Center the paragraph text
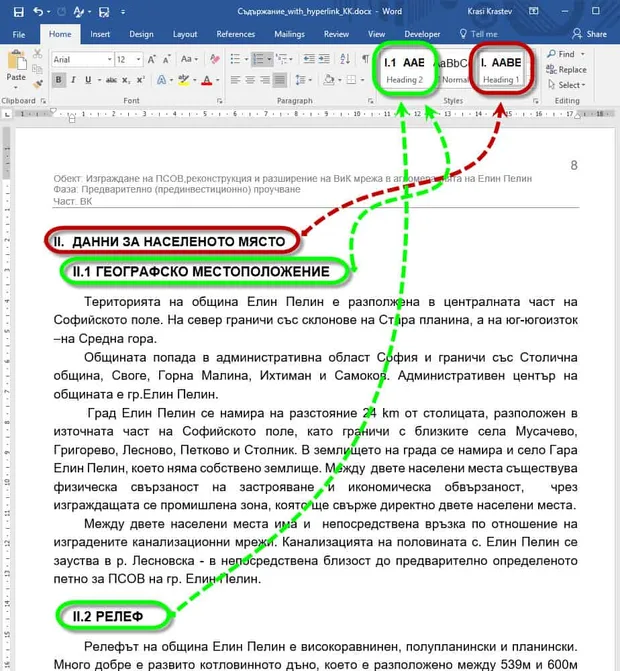The width and height of the screenshot is (620, 671). click(250, 80)
